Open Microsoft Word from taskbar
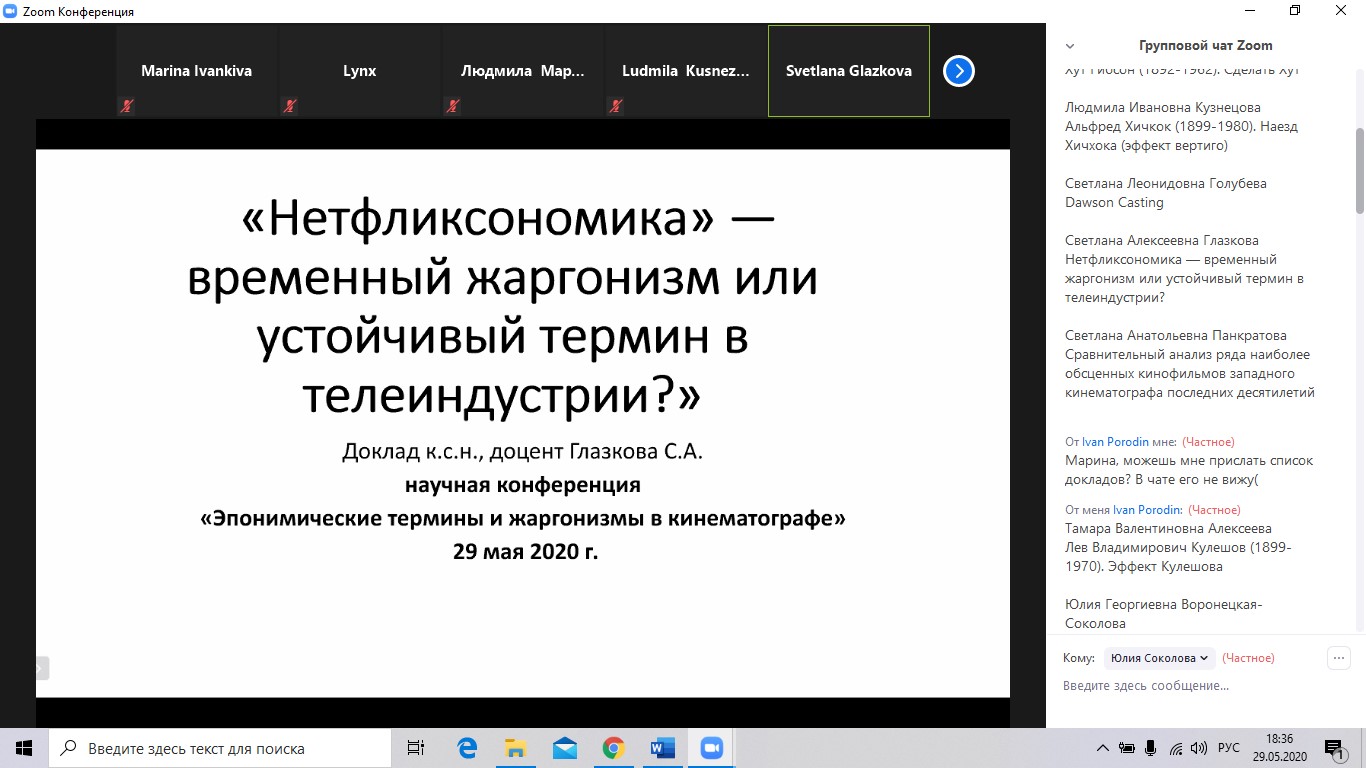This screenshot has height=768, width=1366. [663, 748]
